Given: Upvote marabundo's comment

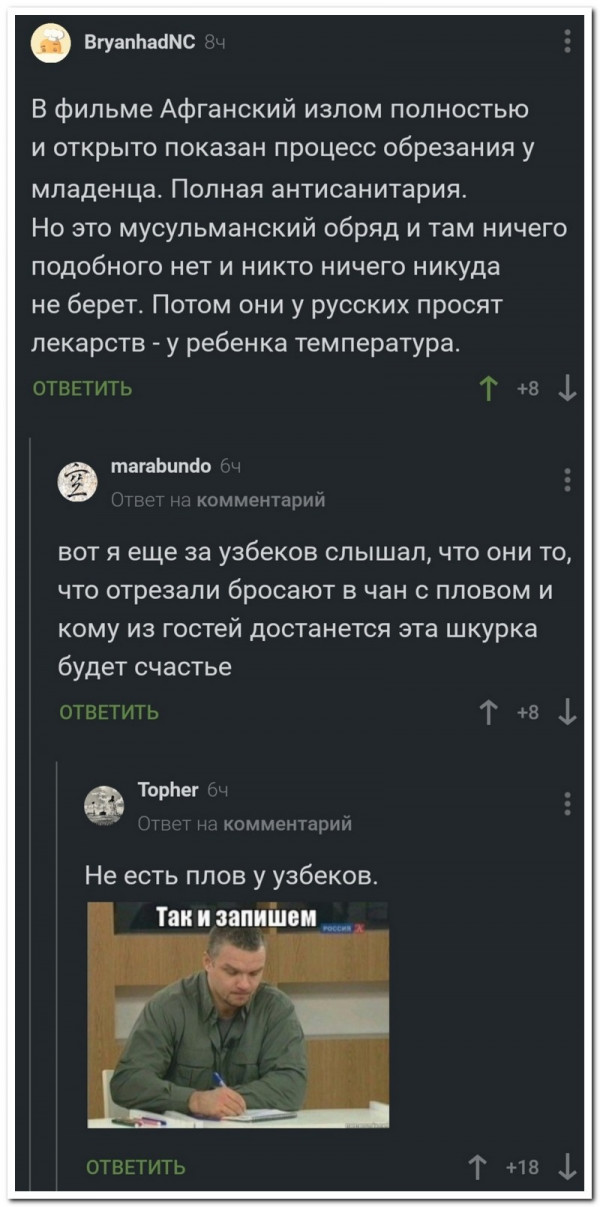Looking at the screenshot, I should click(489, 712).
